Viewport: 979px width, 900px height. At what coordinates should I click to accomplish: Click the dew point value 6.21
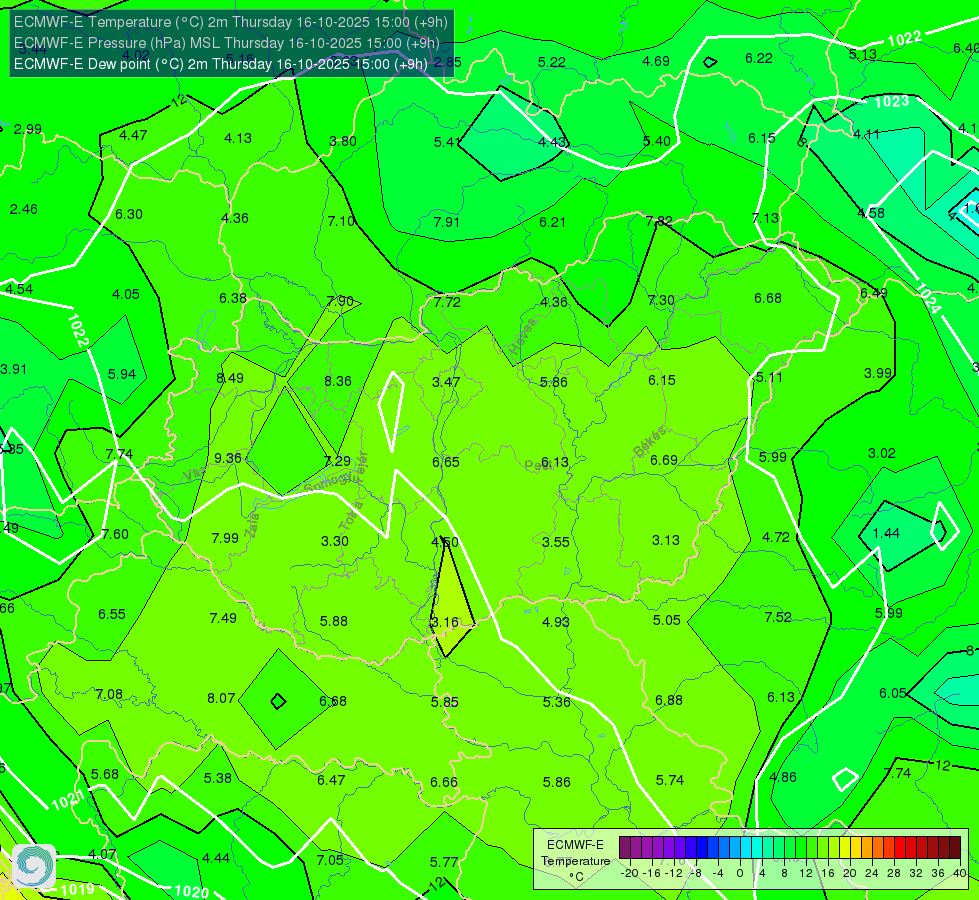click(553, 222)
